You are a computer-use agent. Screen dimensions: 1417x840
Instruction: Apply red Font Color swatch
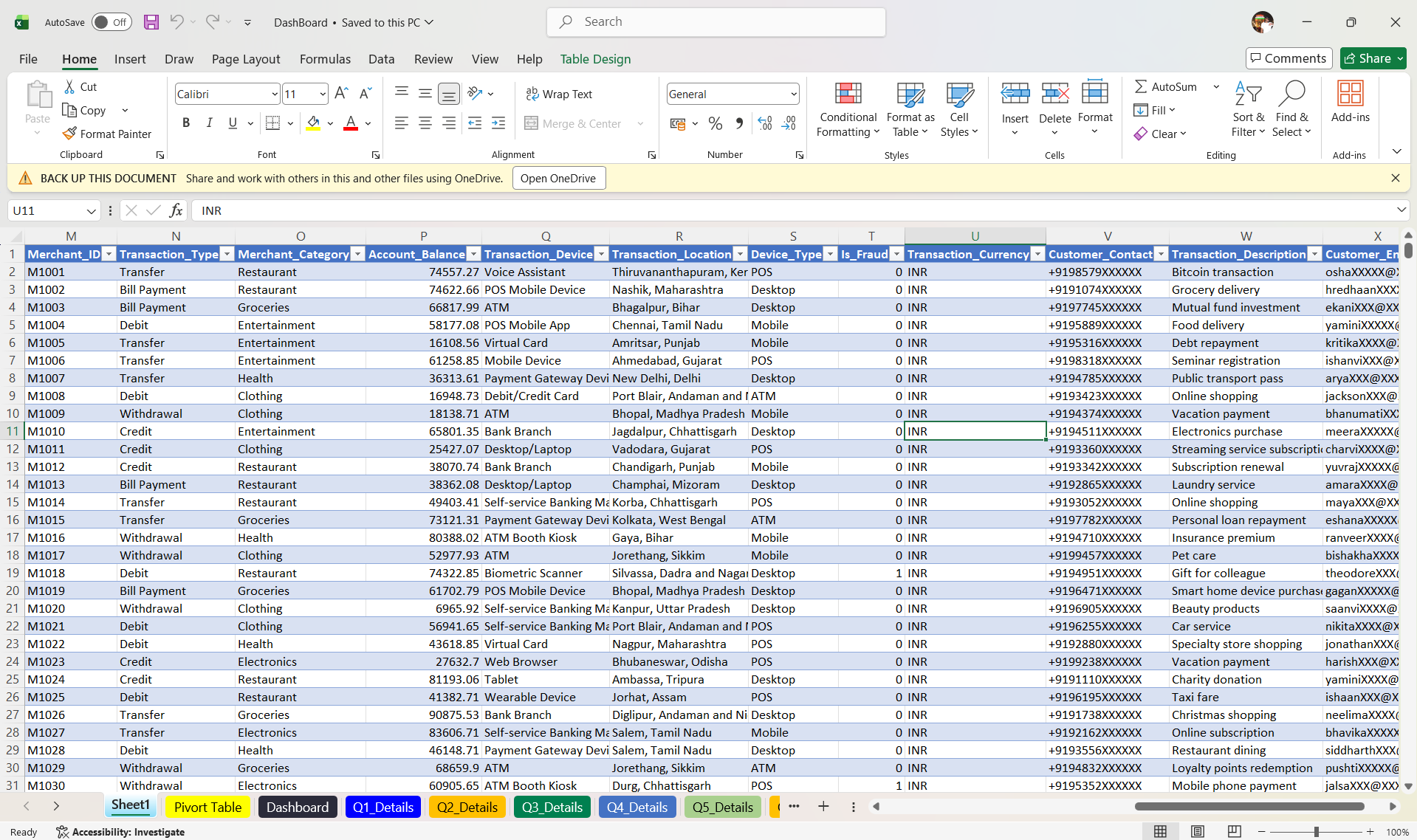click(x=351, y=123)
